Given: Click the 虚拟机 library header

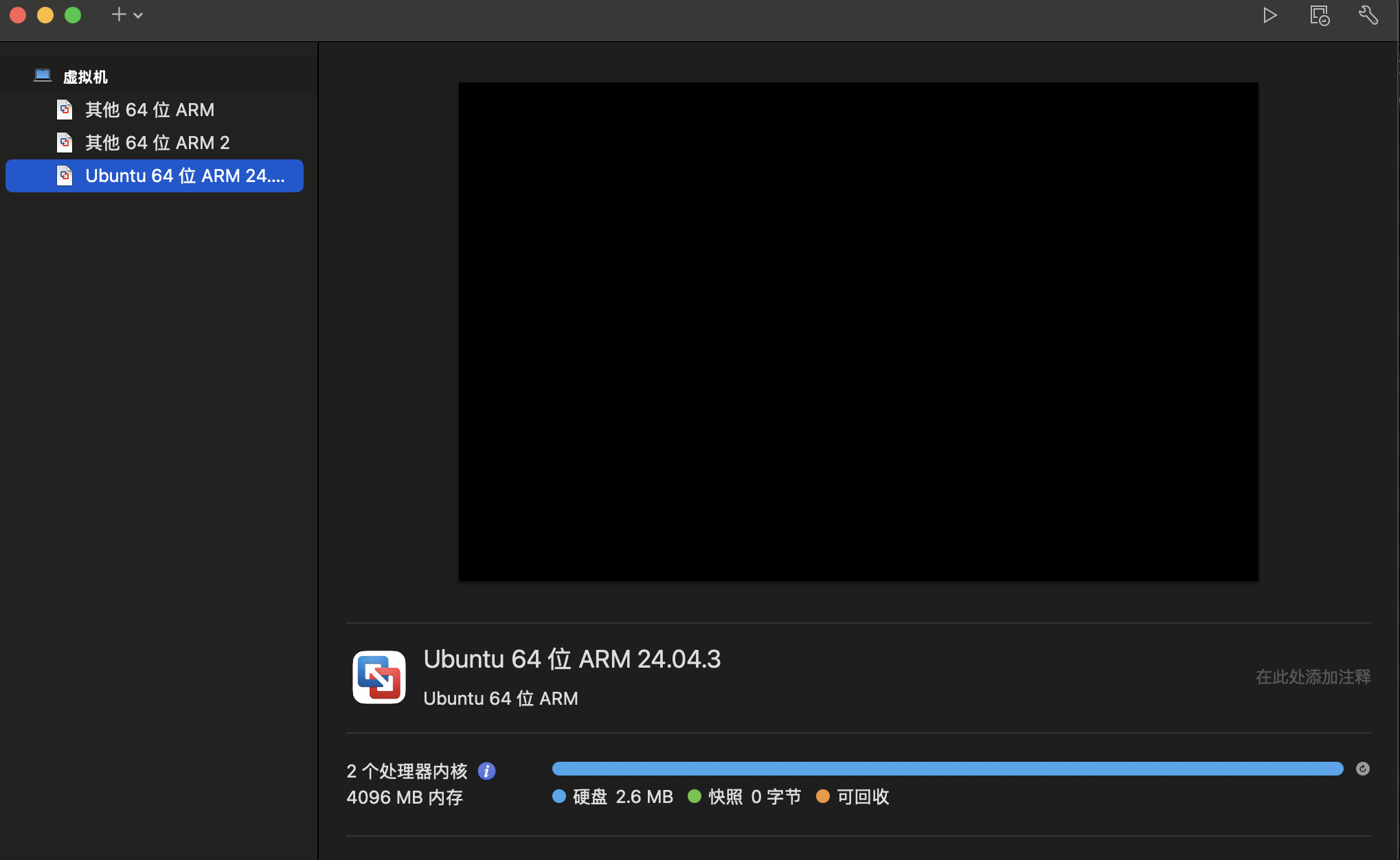Looking at the screenshot, I should pos(85,77).
